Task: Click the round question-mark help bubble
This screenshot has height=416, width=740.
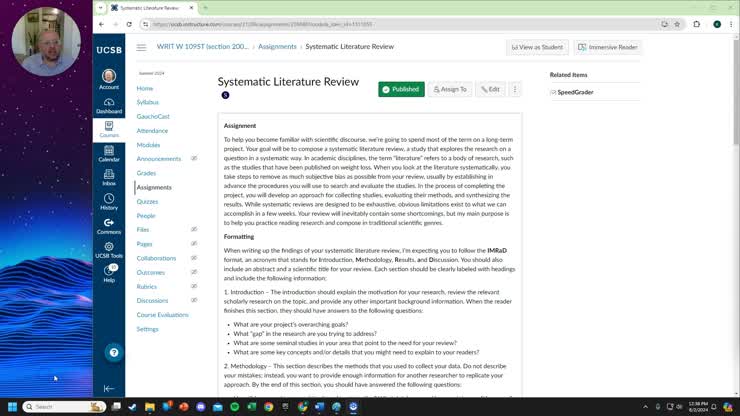Action: coord(114,352)
